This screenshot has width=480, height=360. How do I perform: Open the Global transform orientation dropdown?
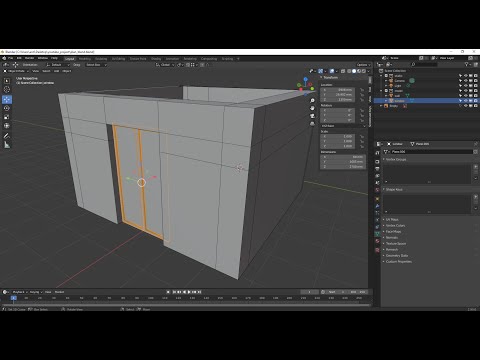[x=165, y=65]
